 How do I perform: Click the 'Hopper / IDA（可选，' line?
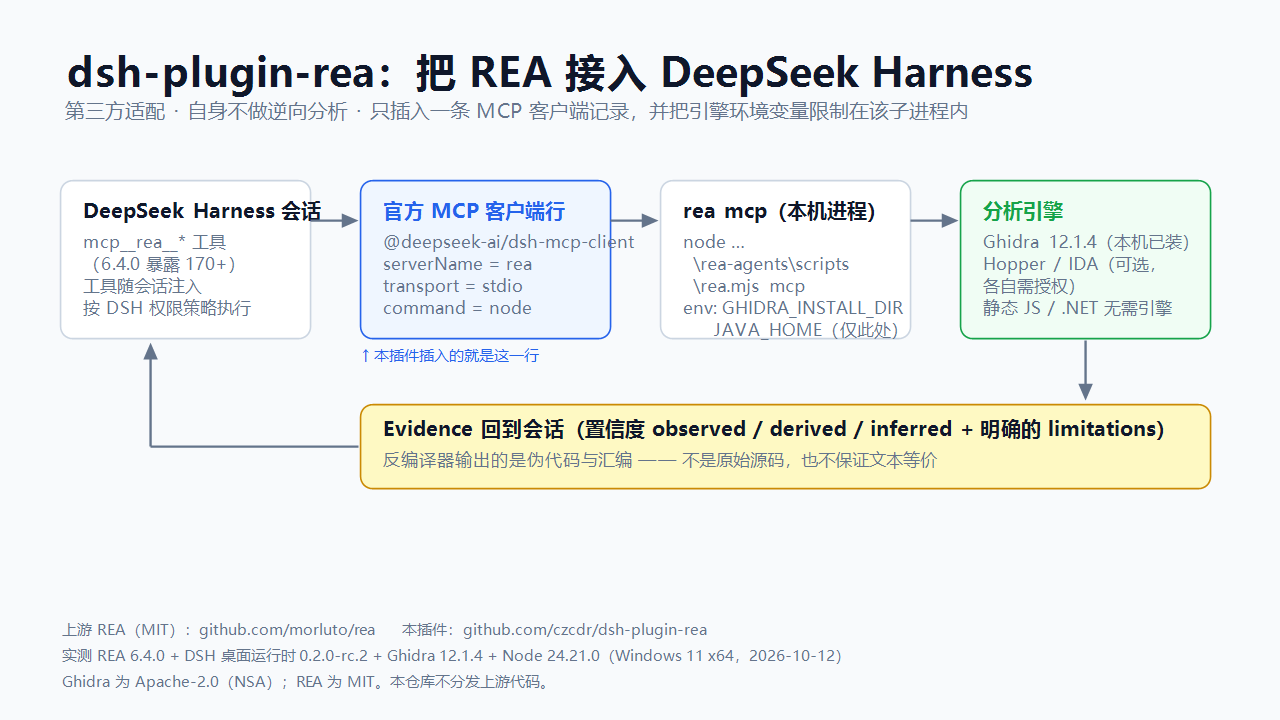click(1069, 264)
